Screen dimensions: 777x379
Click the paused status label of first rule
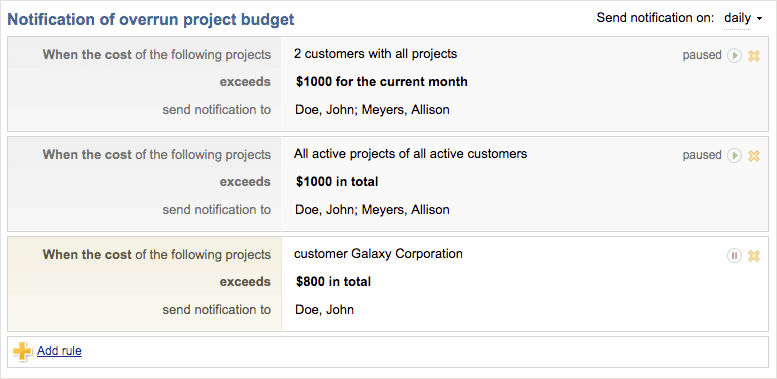pos(702,55)
